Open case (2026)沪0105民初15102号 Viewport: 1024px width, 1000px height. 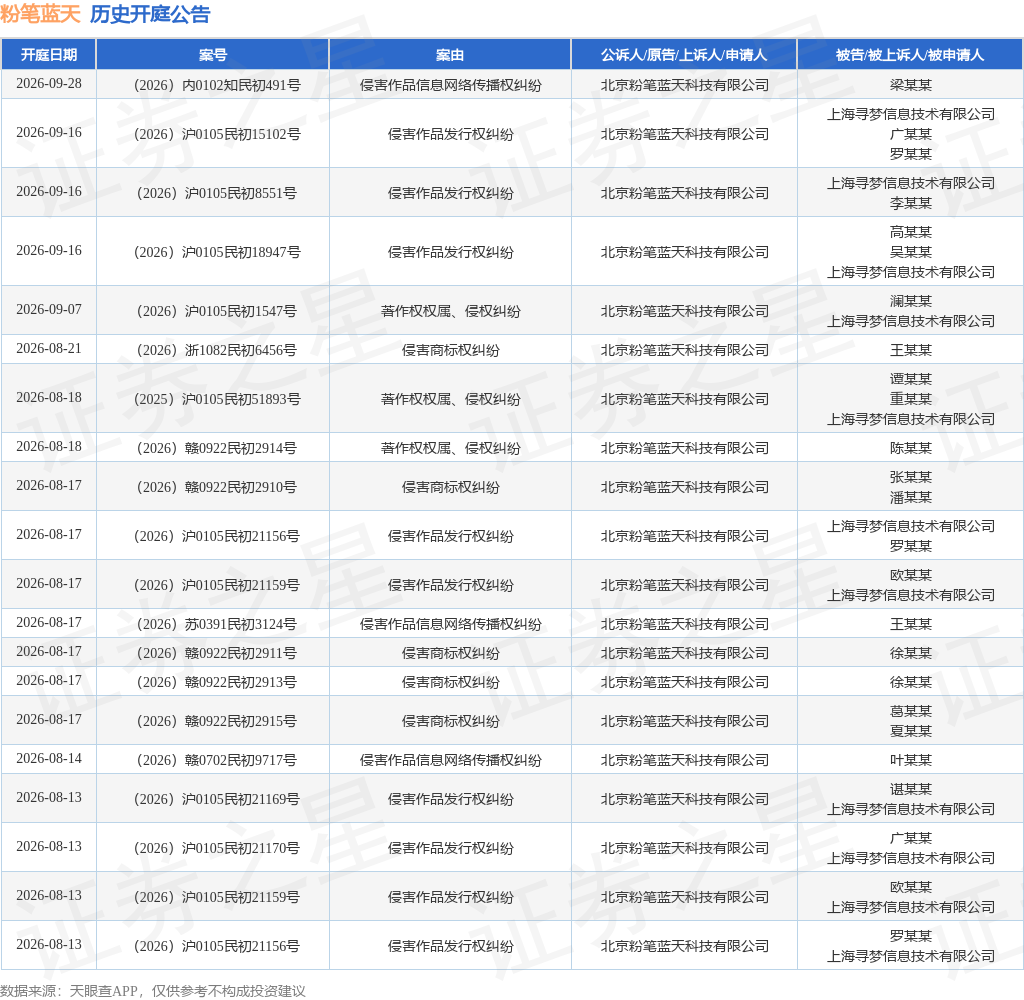click(217, 134)
